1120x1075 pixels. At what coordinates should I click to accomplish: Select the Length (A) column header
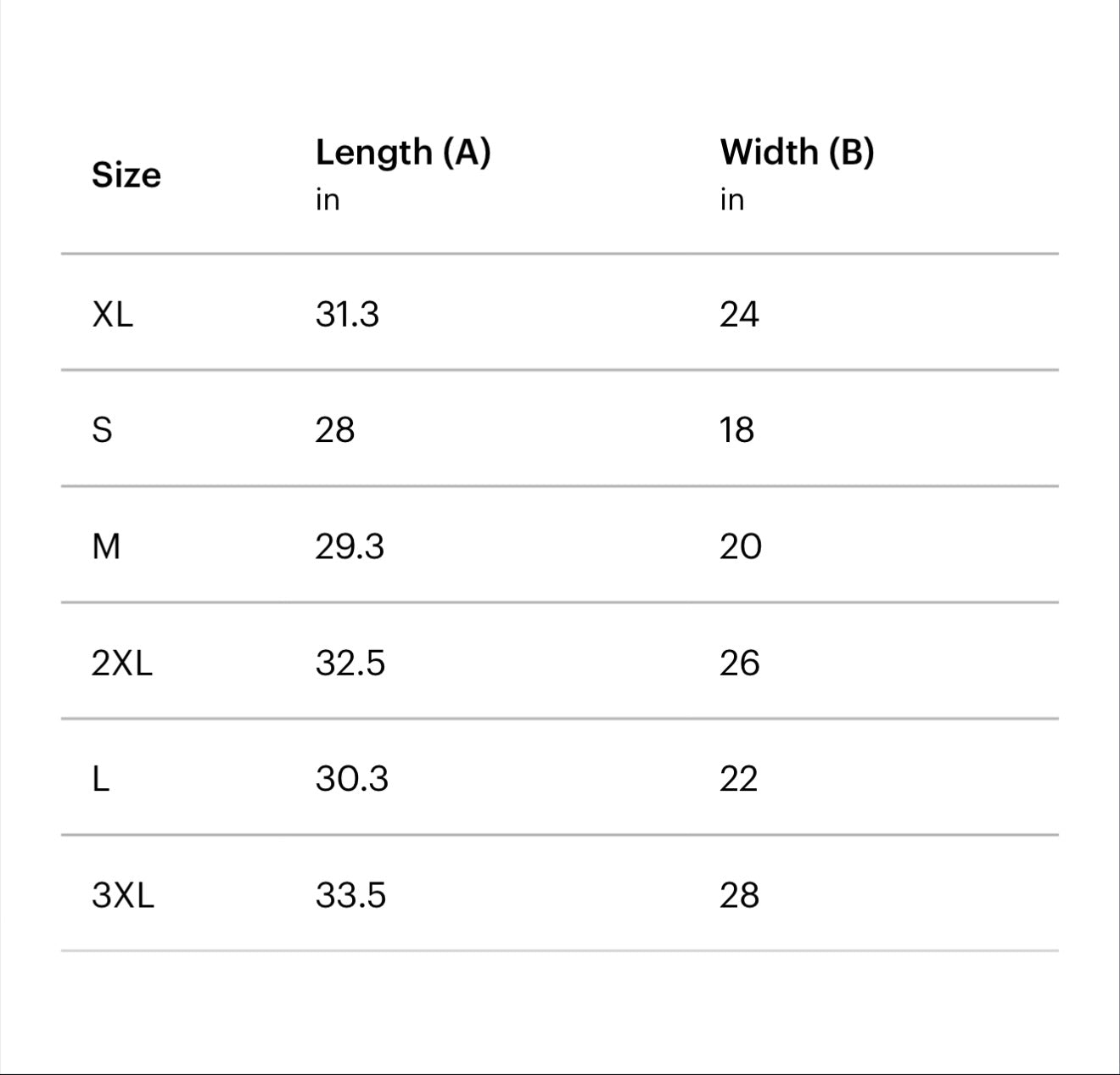click(403, 153)
